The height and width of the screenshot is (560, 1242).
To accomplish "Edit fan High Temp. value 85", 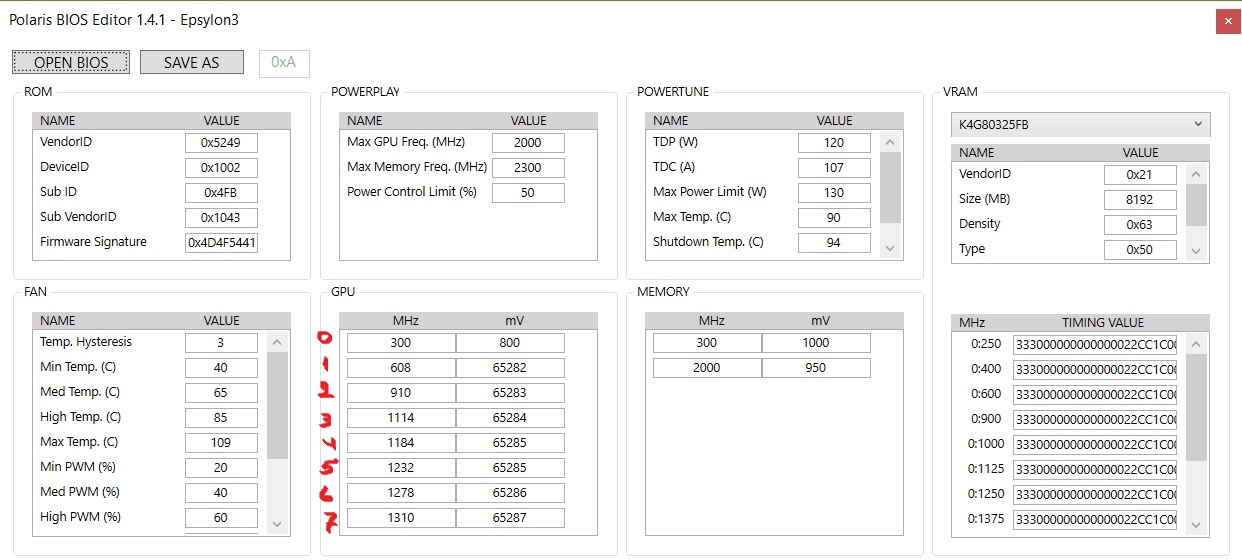I will coord(221,417).
